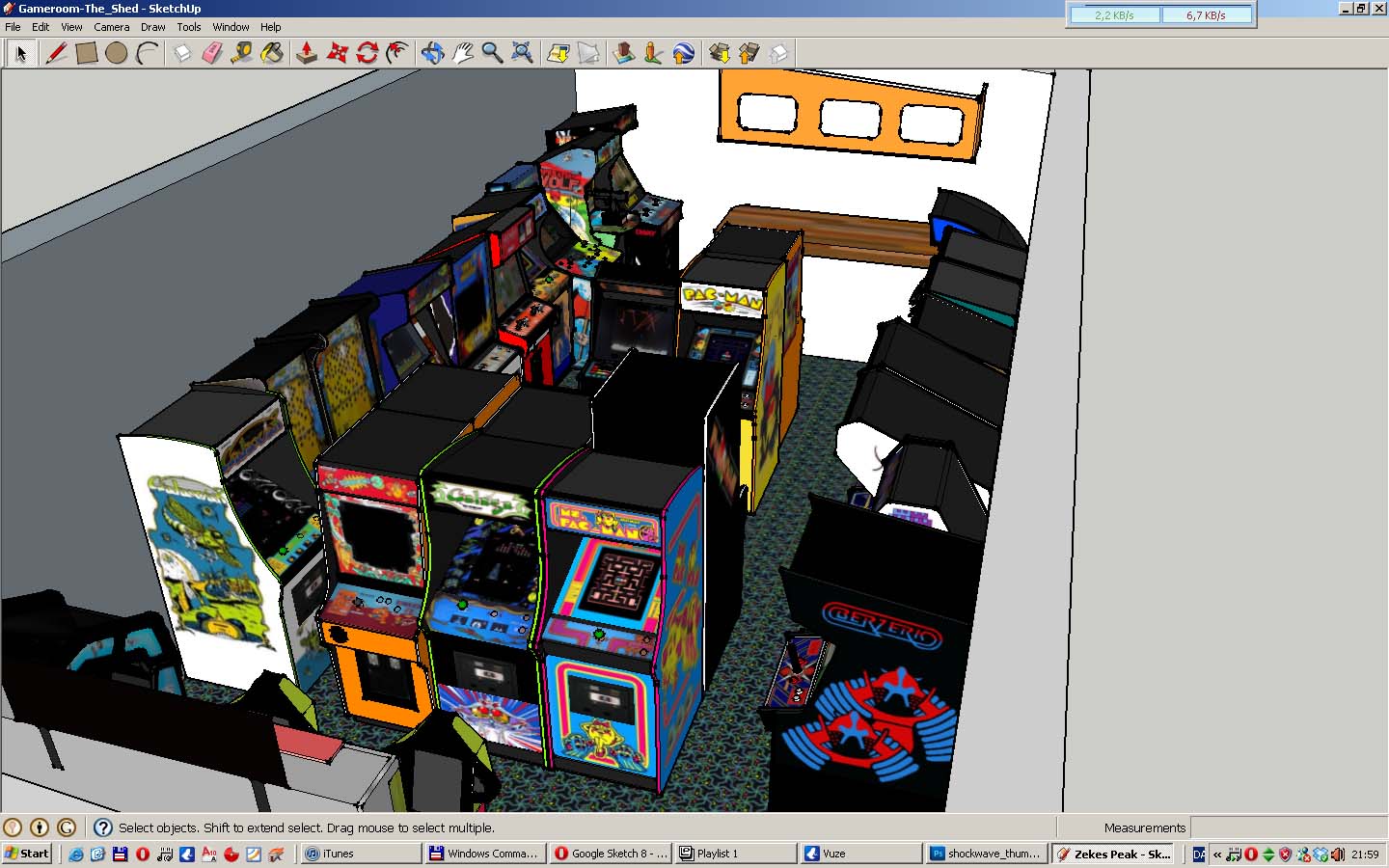
Task: Launch Internet Explorer from Quick Launch
Action: (x=76, y=854)
